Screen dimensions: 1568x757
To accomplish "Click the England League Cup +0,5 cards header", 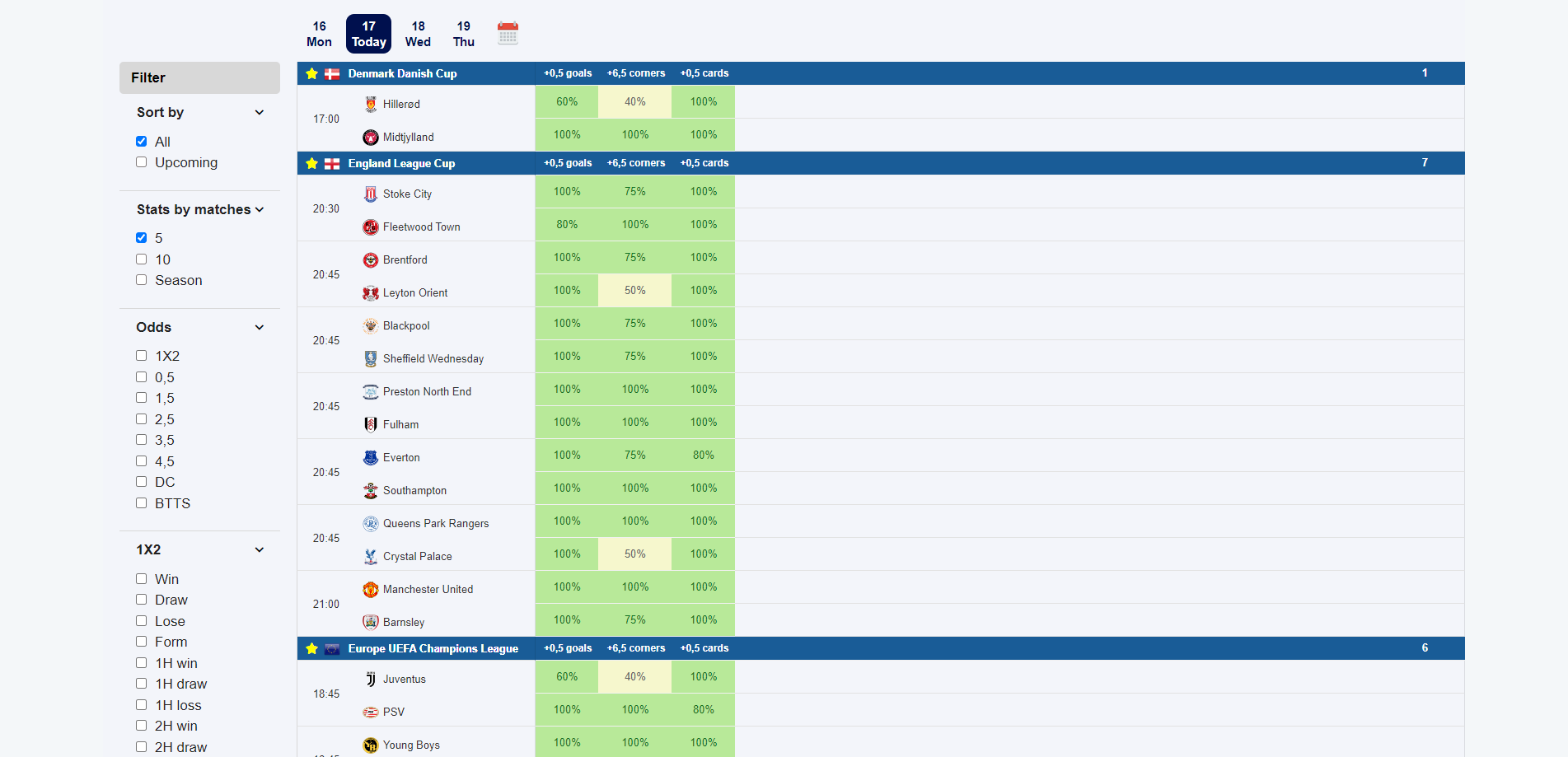I will (x=704, y=163).
